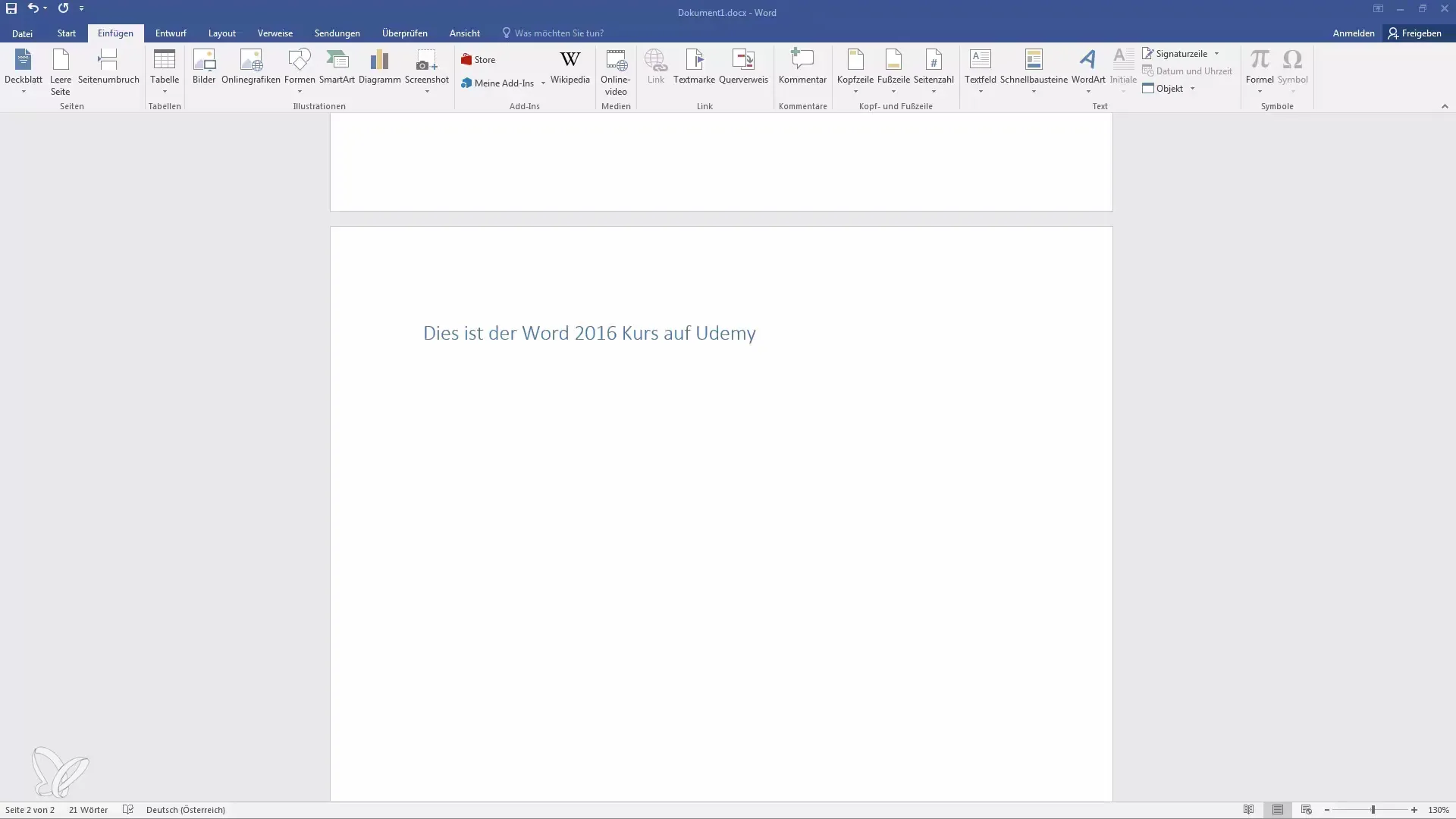Insert a Formel equation

click(x=1260, y=71)
